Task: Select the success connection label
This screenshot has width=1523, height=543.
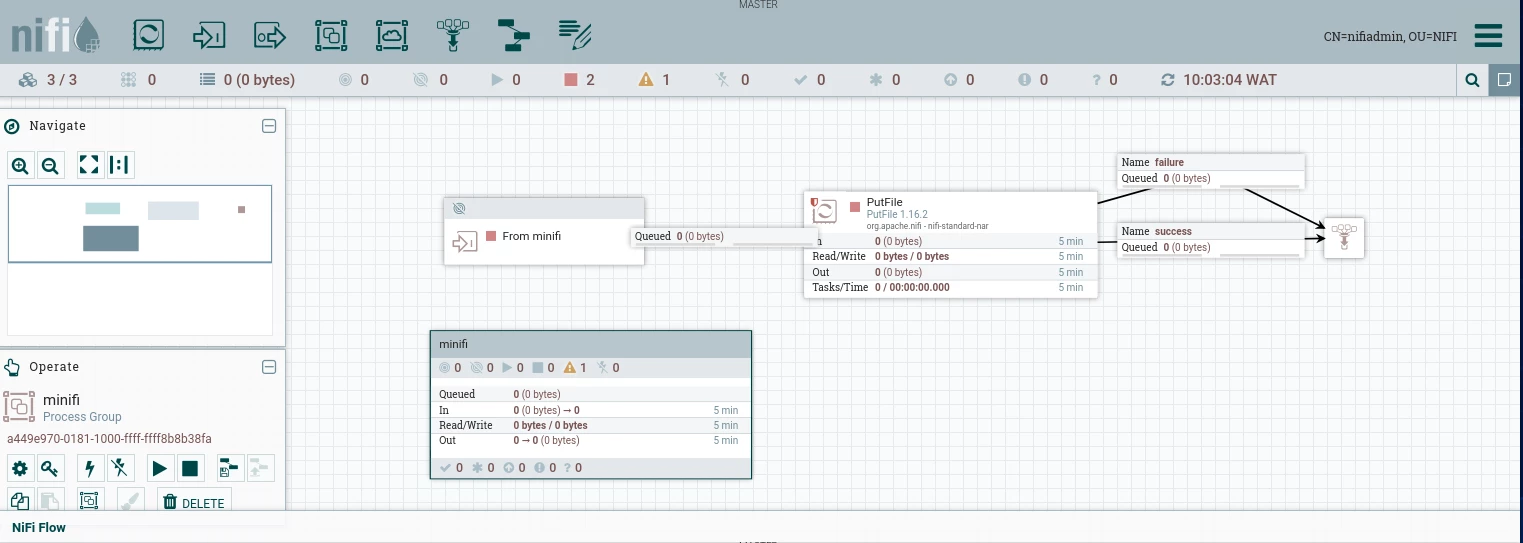Action: point(1210,239)
